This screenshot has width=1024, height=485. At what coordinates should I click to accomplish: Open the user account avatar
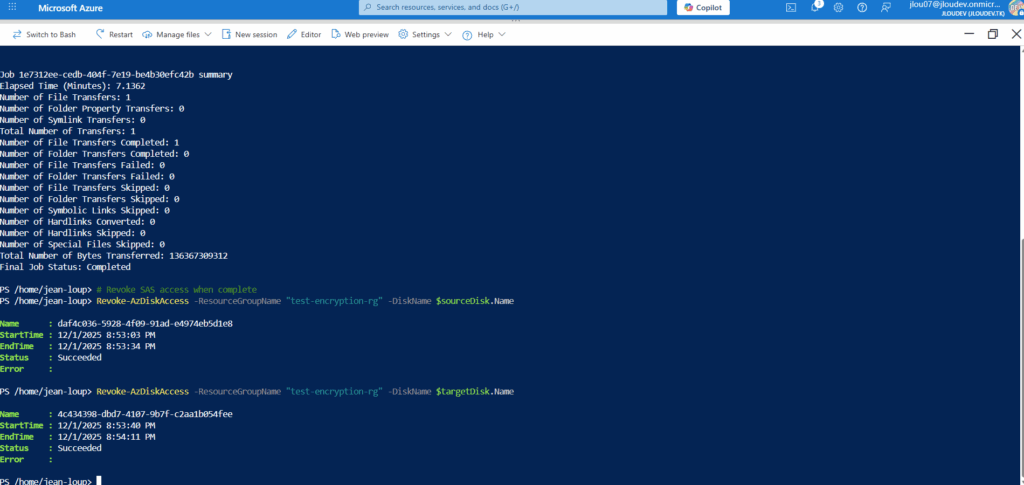tap(1013, 8)
